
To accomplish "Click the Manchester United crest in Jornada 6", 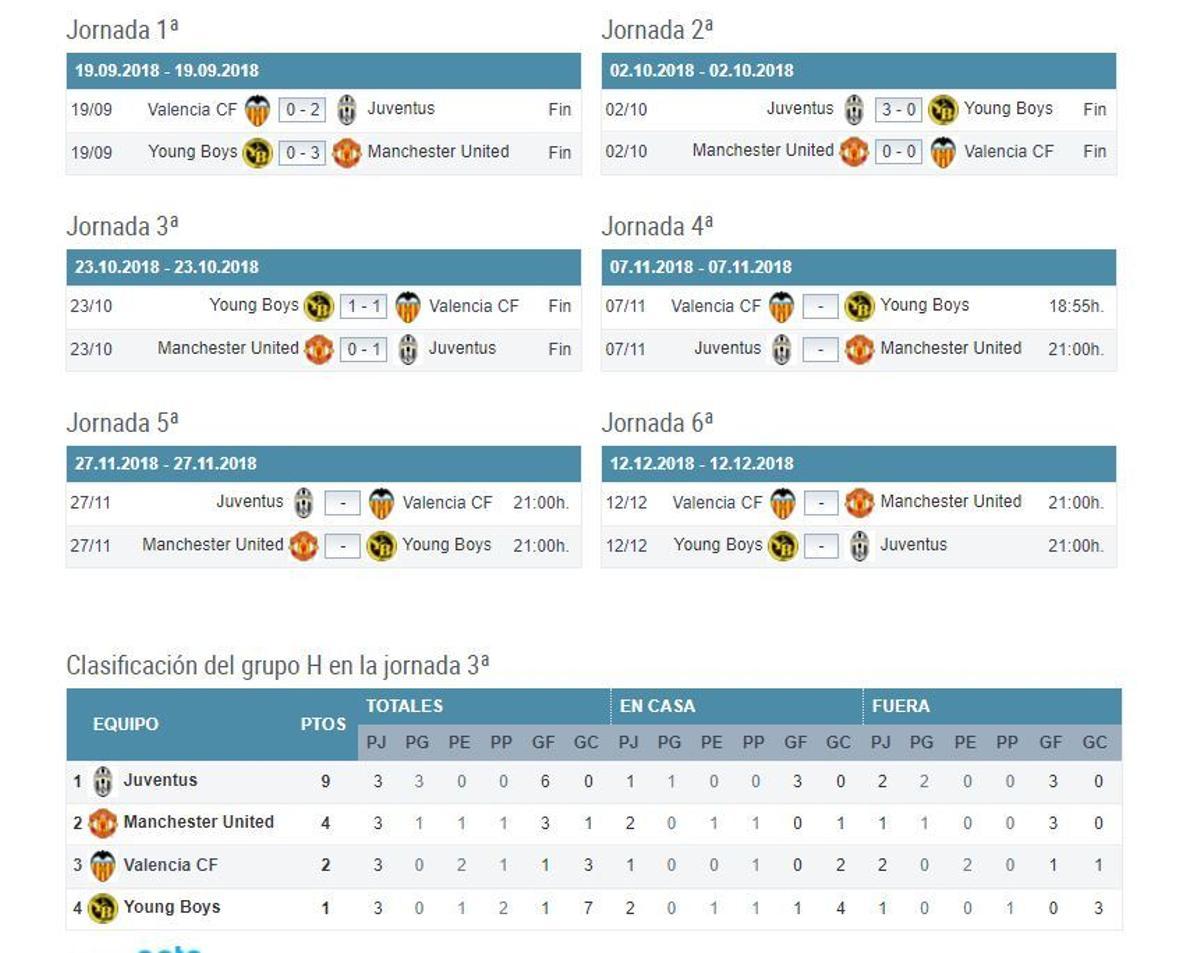I will click(859, 502).
